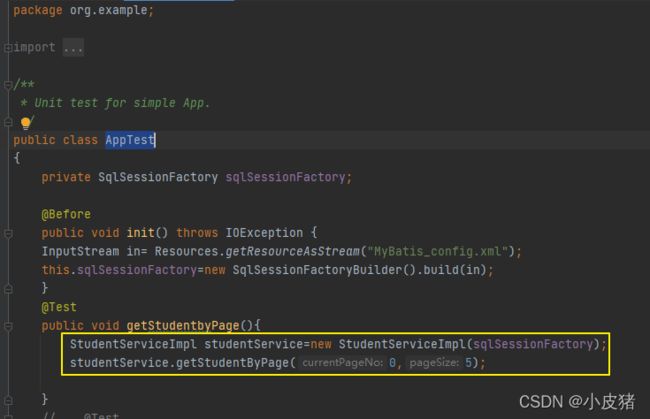
Task: Click the studentService variable declaration
Action: [253, 344]
